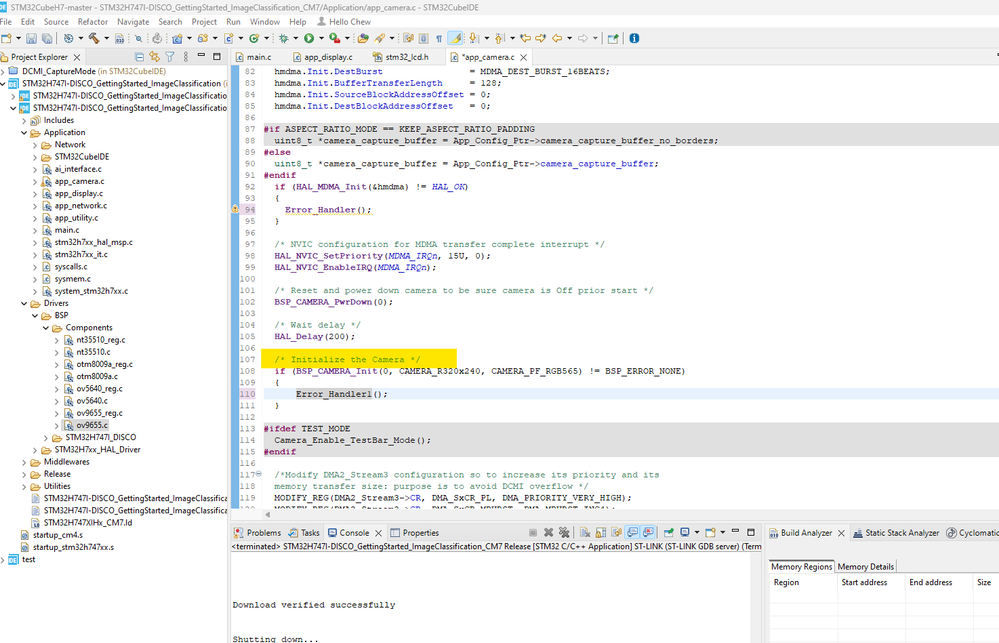This screenshot has height=643, width=999.
Task: Switch to the stm32_lcd.h editor tab
Action: coord(406,57)
